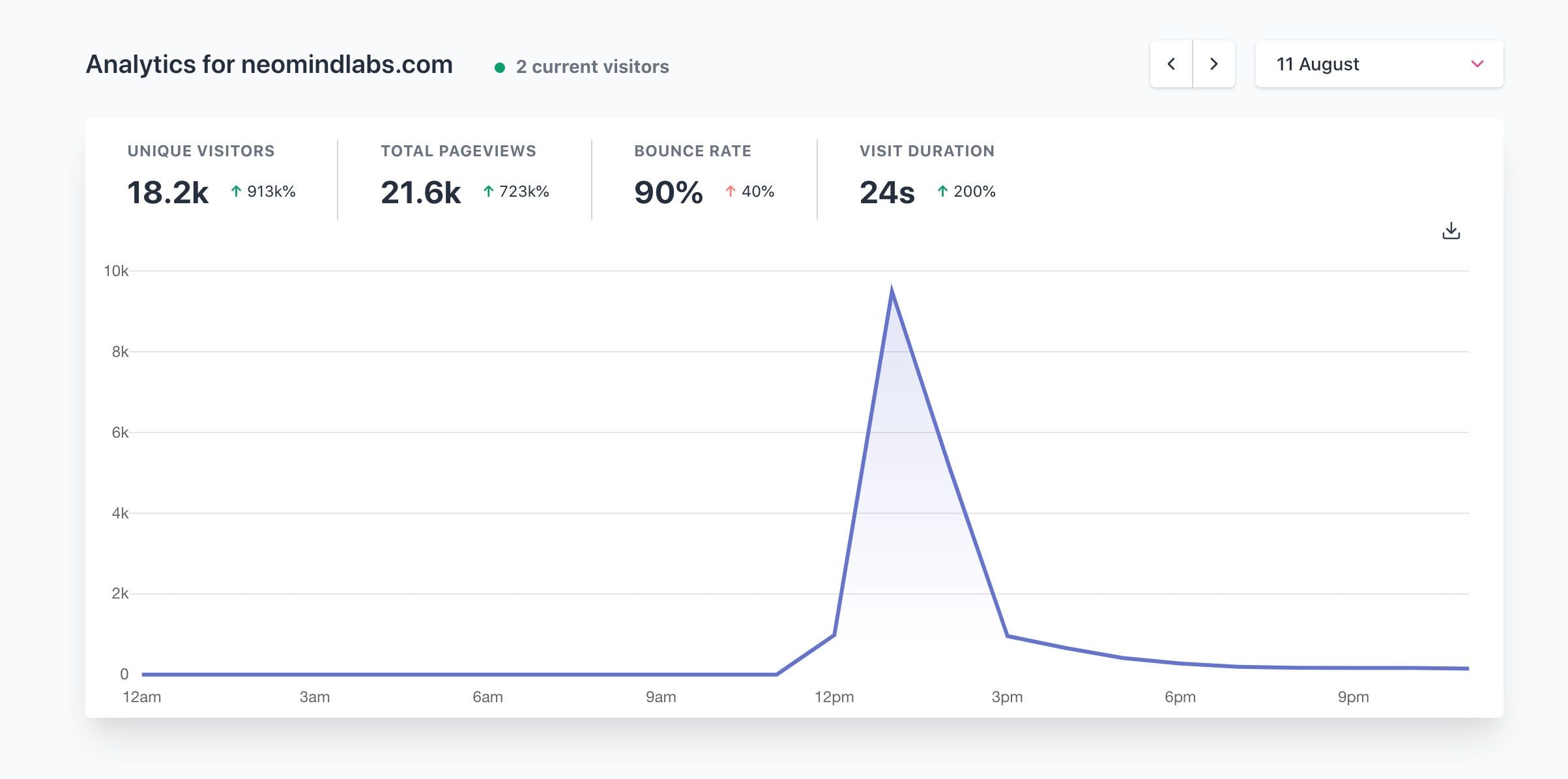Image resolution: width=1568 pixels, height=779 pixels.
Task: Click the Analytics for neomindlabs.com heading
Action: point(269,64)
